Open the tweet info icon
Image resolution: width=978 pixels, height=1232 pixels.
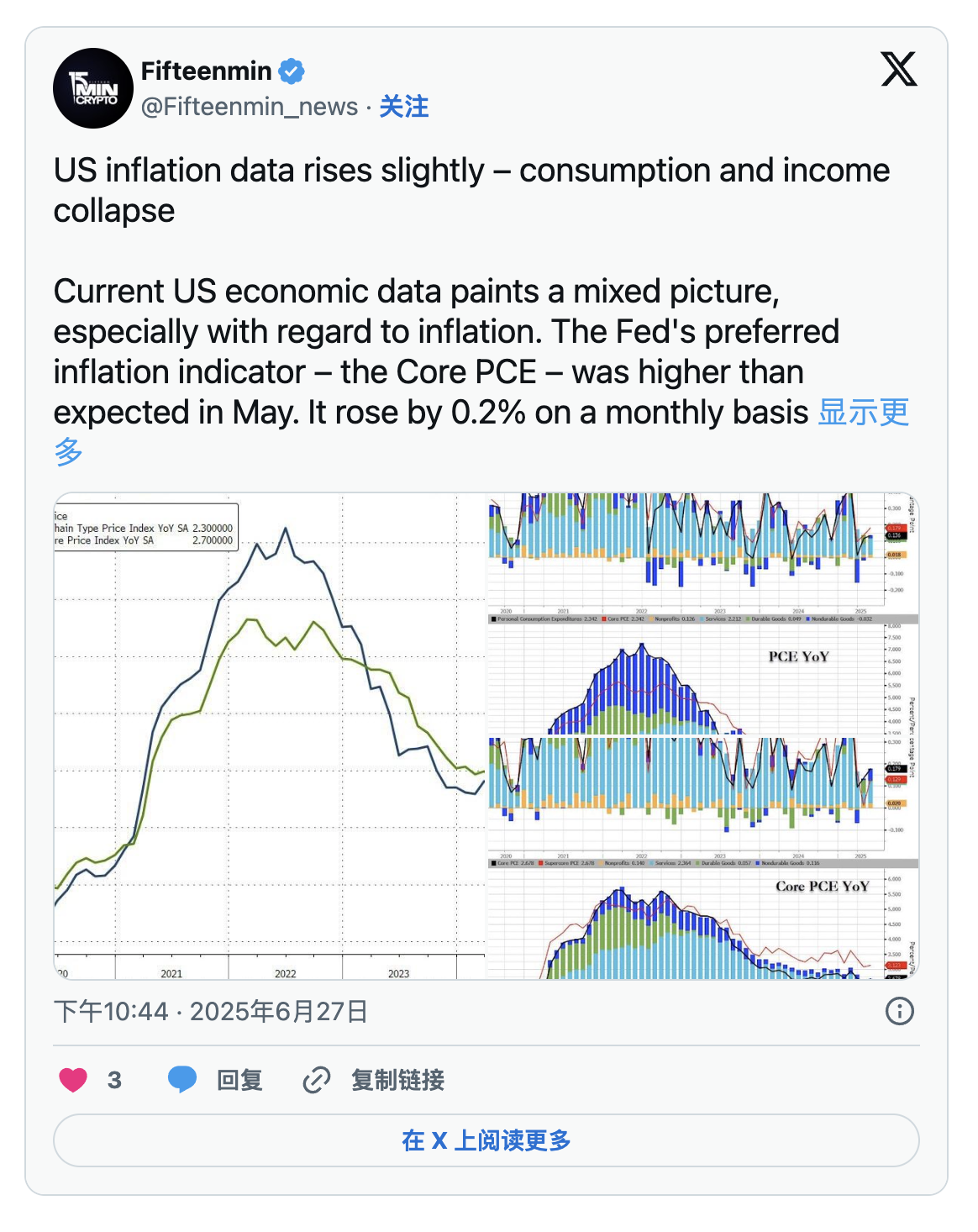(x=899, y=1011)
